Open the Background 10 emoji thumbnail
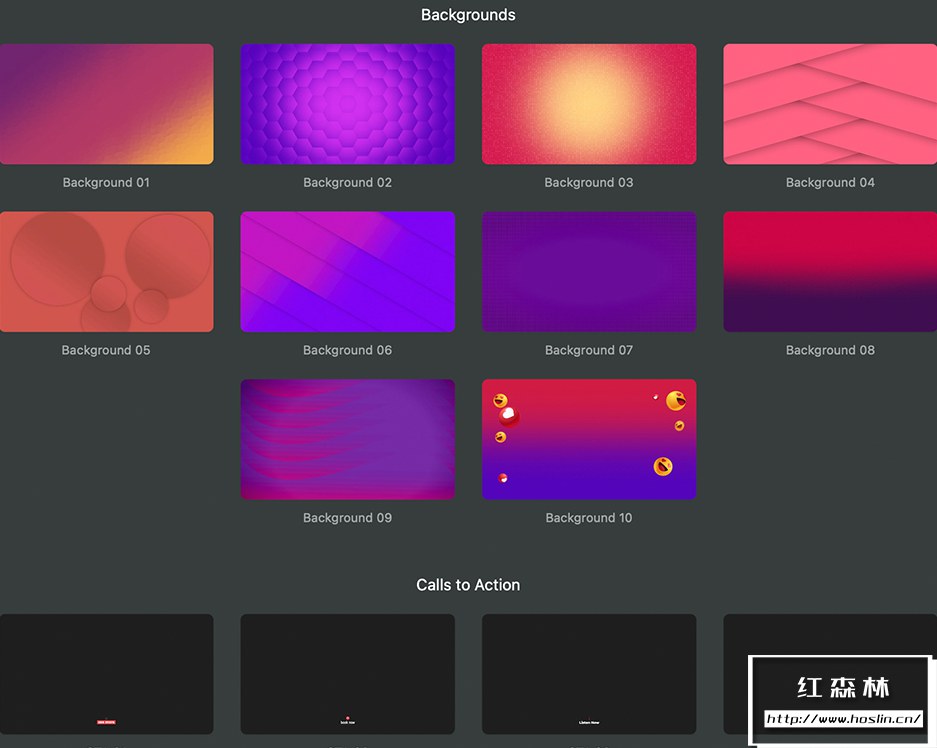This screenshot has width=937, height=748. (589, 440)
